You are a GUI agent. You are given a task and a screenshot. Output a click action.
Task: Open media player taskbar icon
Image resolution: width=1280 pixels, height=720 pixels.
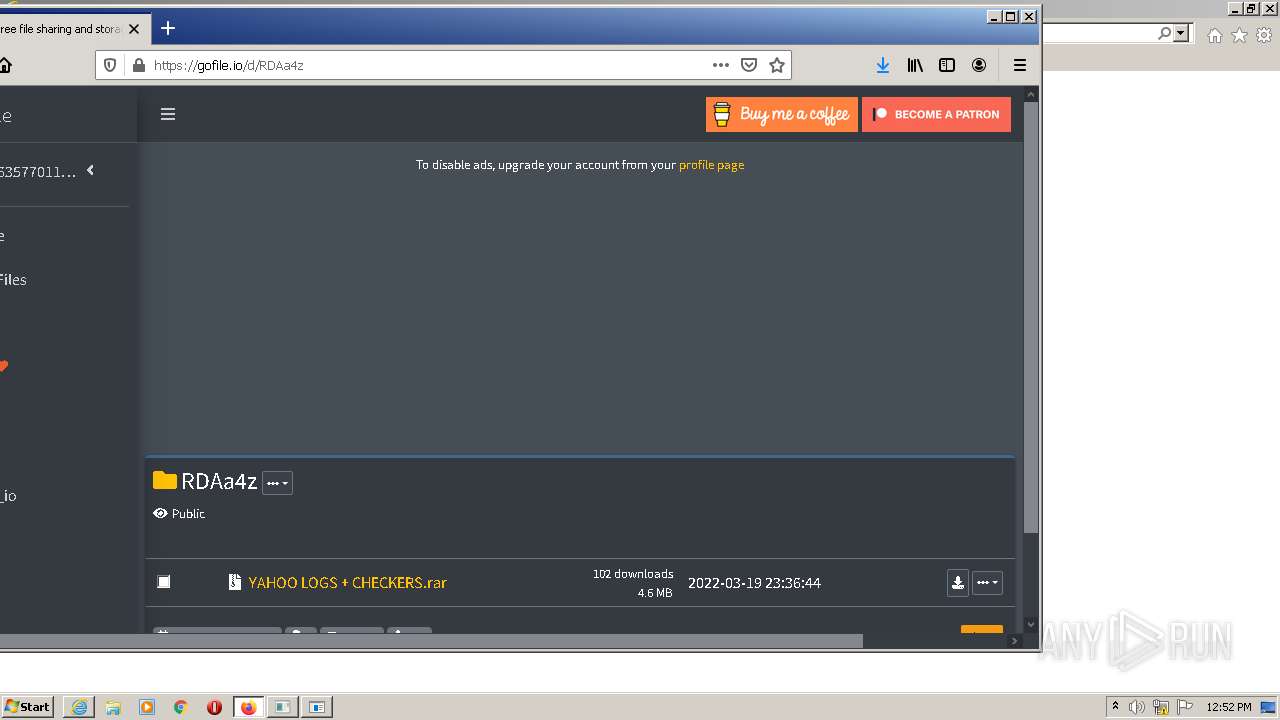(147, 707)
